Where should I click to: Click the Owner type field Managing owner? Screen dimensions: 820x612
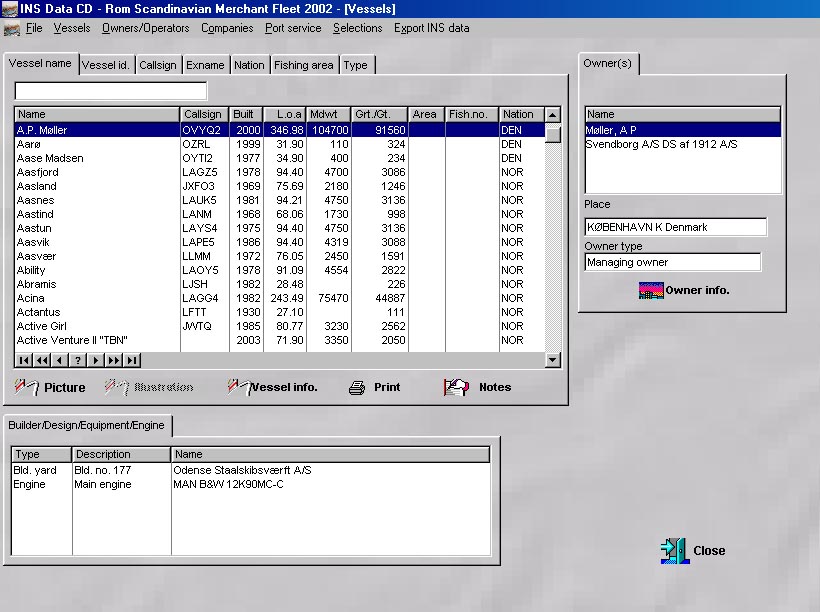pyautogui.click(x=673, y=262)
